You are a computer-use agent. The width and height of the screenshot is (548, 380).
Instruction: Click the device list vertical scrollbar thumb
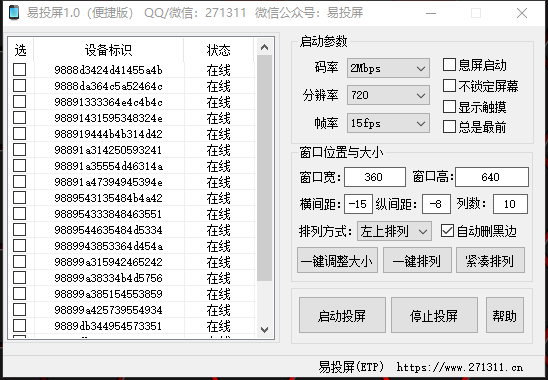(265, 168)
